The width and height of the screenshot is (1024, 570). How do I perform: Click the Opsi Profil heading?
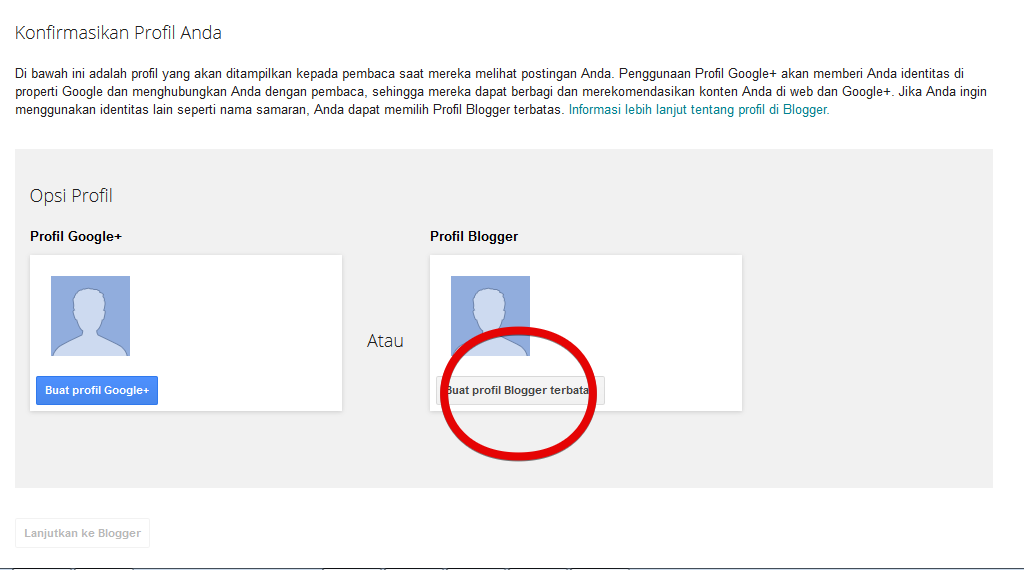tap(71, 196)
